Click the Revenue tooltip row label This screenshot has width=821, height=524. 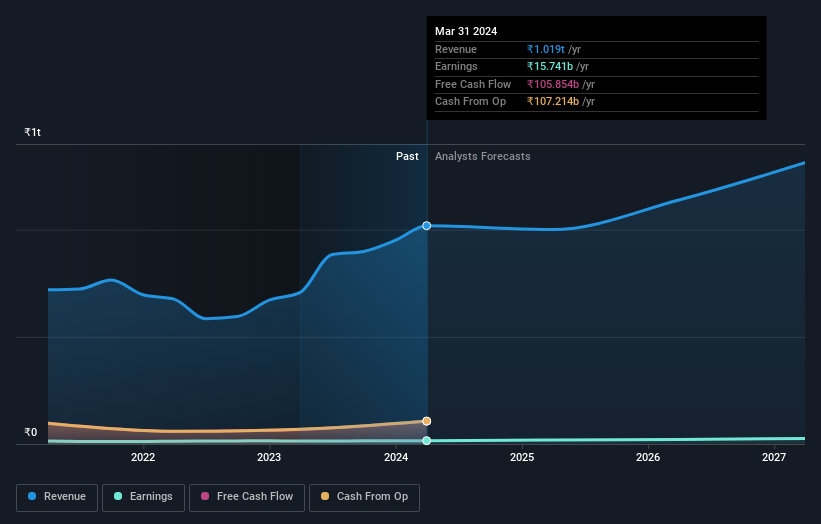pyautogui.click(x=456, y=49)
